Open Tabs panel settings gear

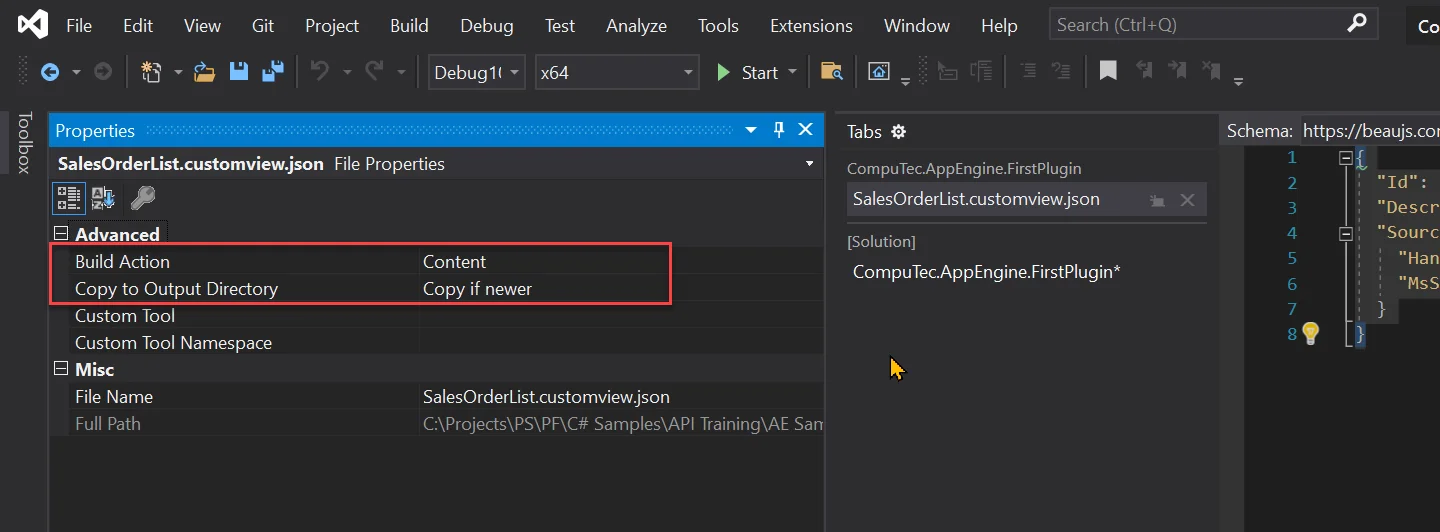(898, 132)
